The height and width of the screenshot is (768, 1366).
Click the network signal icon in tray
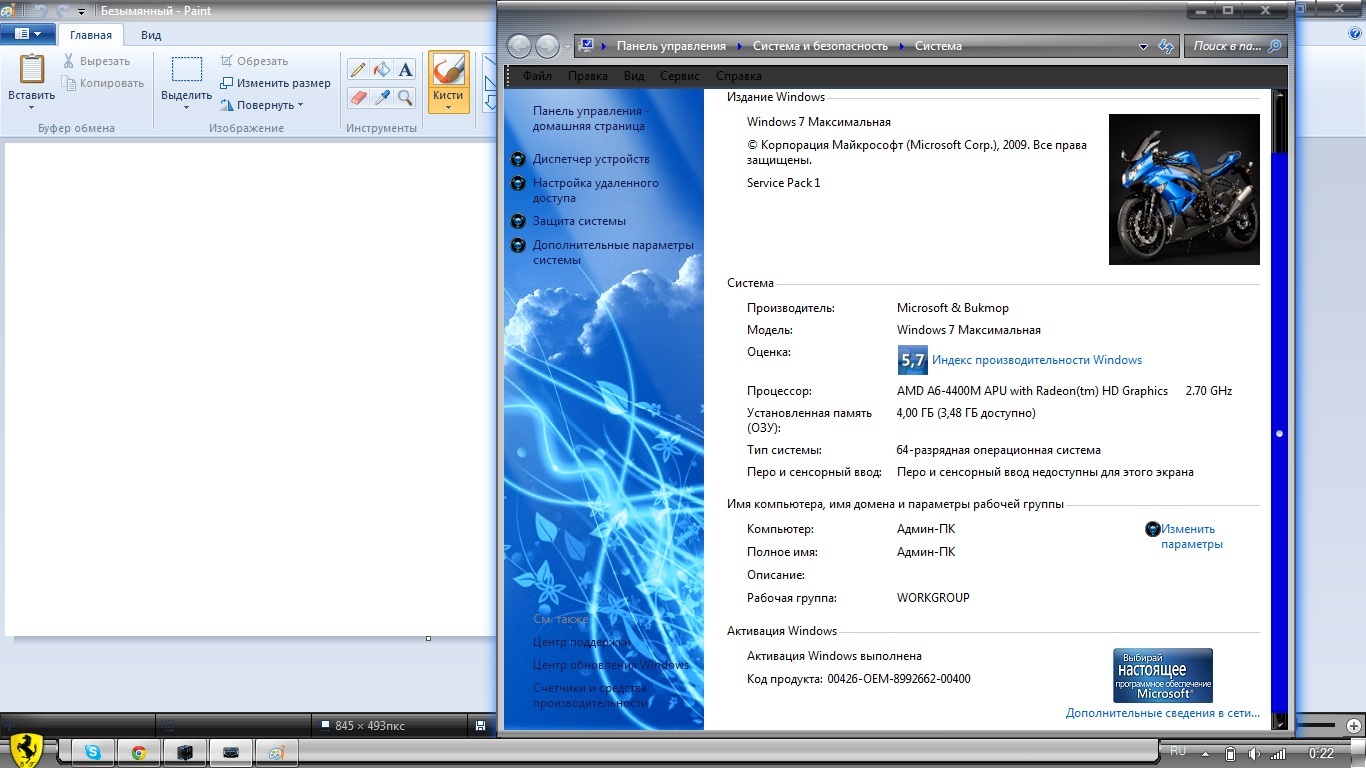[x=1277, y=754]
